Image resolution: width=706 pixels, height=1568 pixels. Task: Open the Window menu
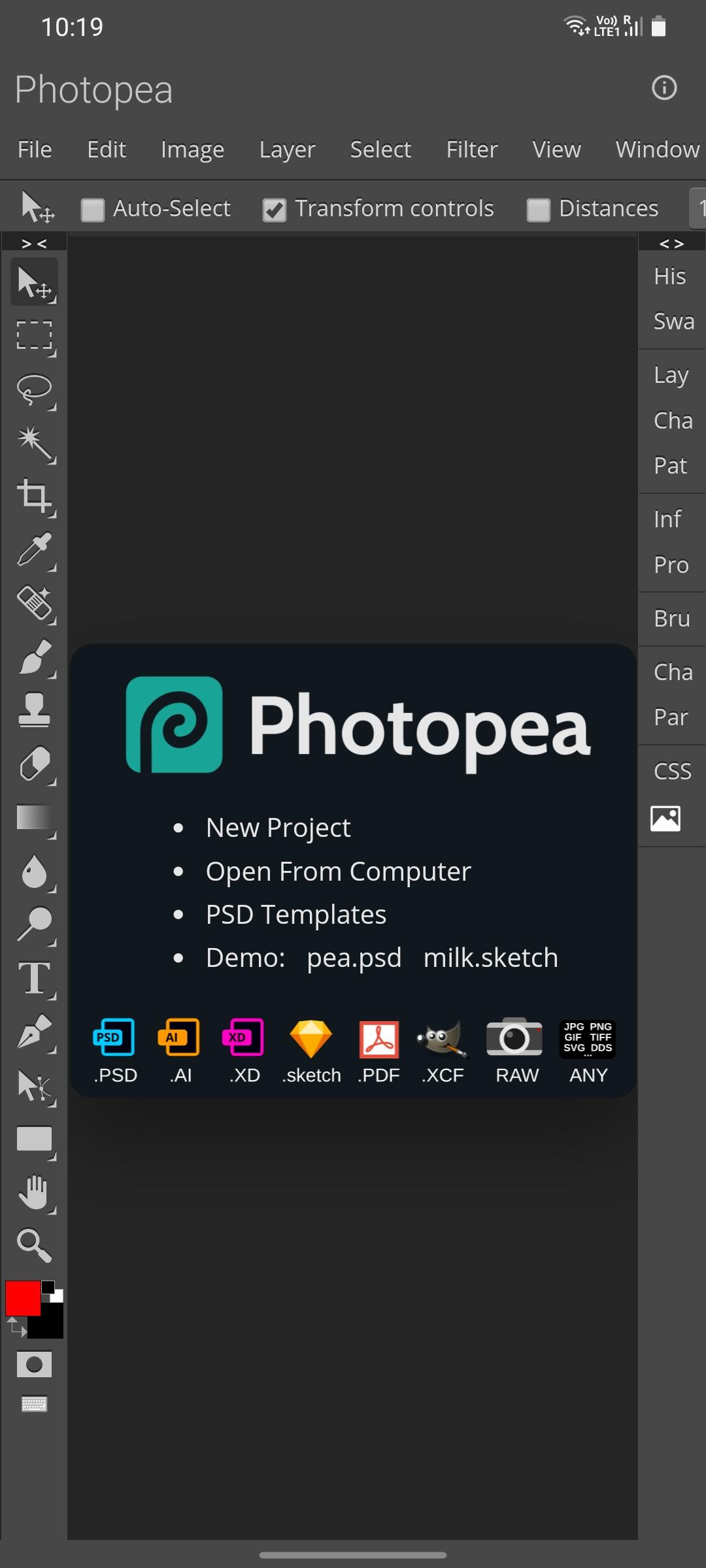tap(658, 150)
